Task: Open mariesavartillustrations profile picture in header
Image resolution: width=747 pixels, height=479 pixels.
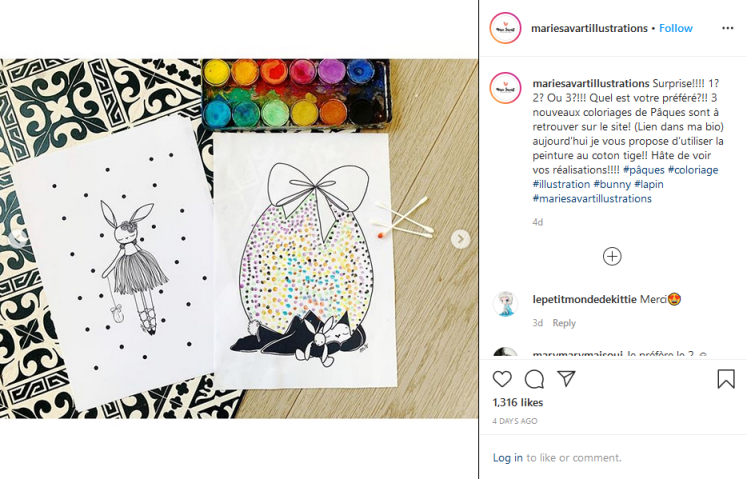Action: (505, 29)
